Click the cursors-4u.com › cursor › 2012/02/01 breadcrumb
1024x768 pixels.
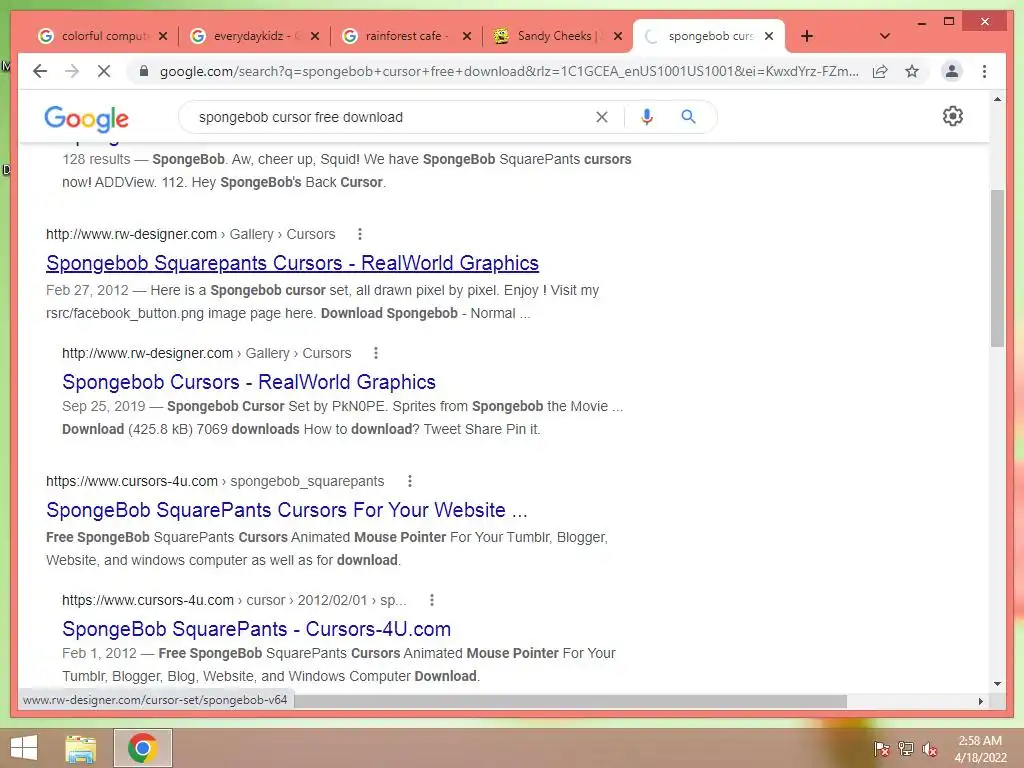pyautogui.click(x=234, y=600)
